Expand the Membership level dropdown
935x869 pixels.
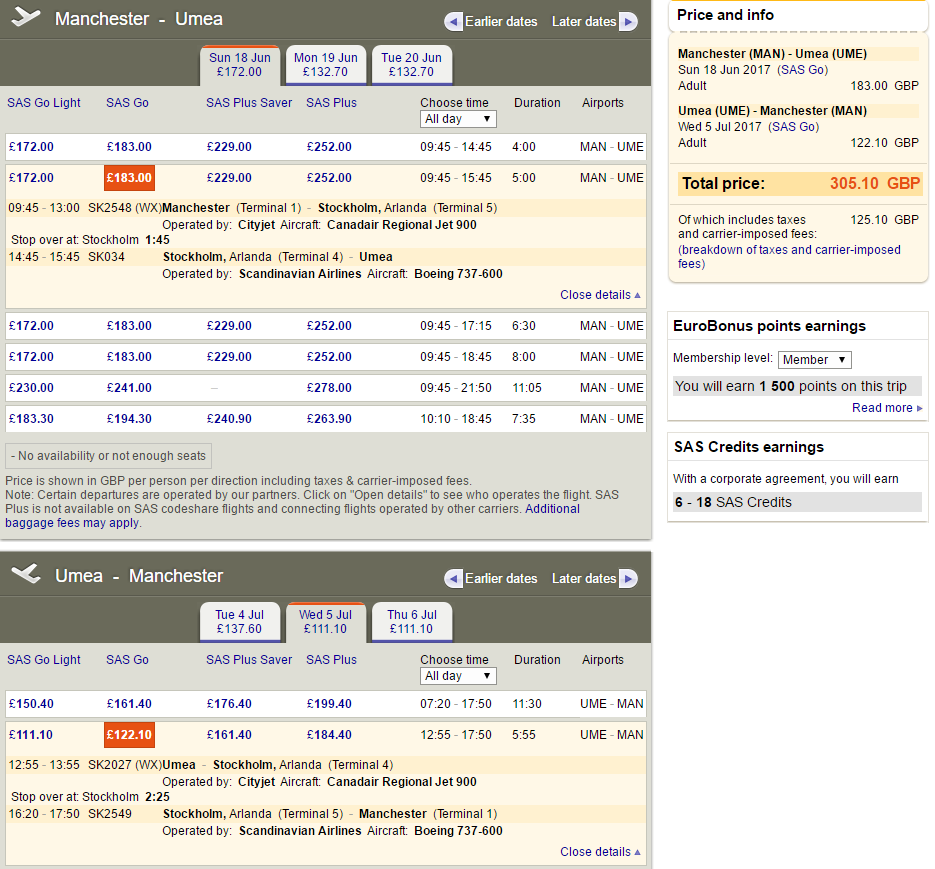pyautogui.click(x=815, y=360)
